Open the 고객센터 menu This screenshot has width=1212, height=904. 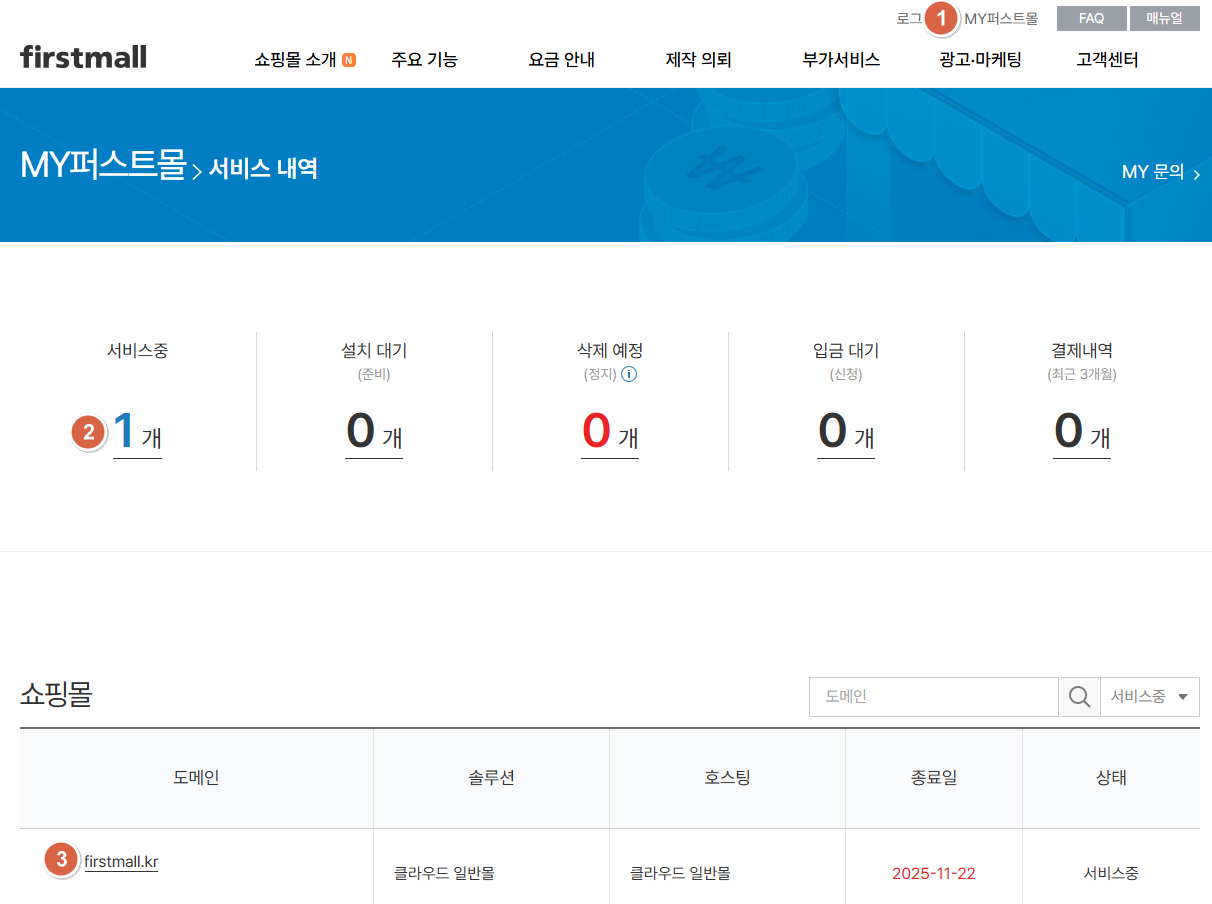coord(1107,60)
